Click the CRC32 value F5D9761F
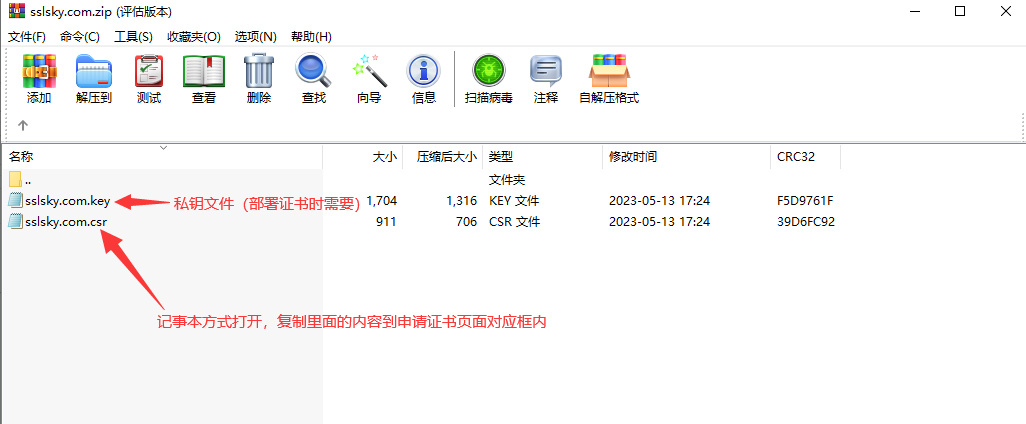1026x424 pixels. pos(805,200)
